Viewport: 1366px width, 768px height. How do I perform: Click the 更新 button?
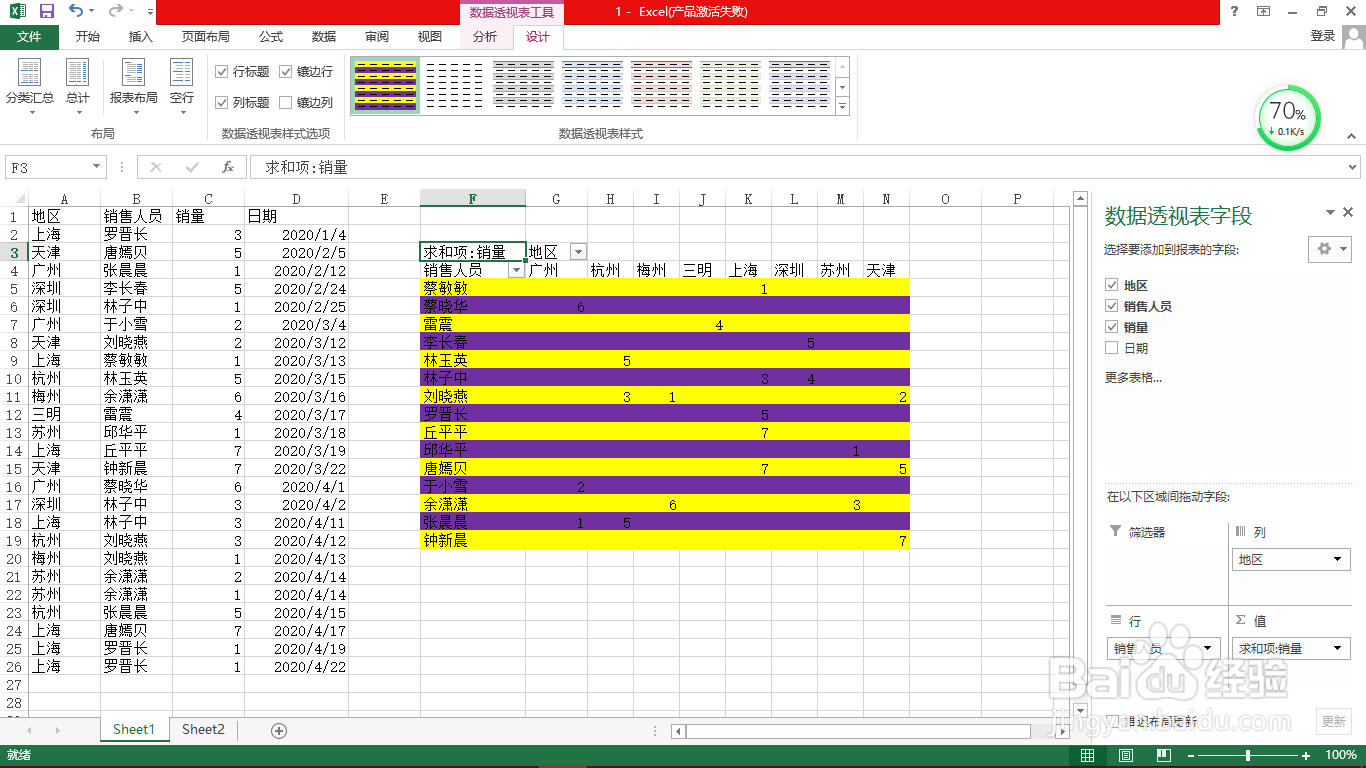tap(1334, 721)
